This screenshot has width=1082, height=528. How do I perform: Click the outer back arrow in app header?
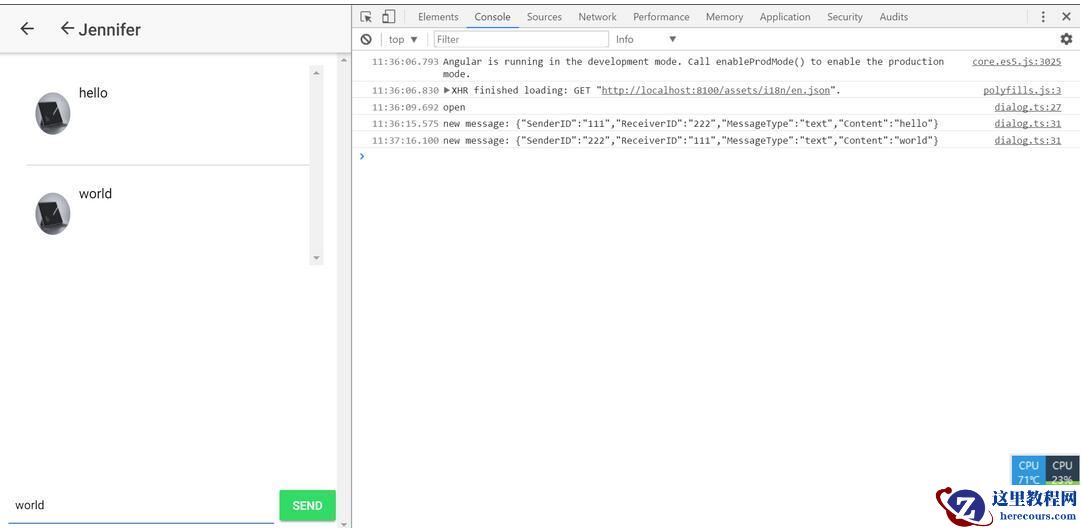coord(26,28)
